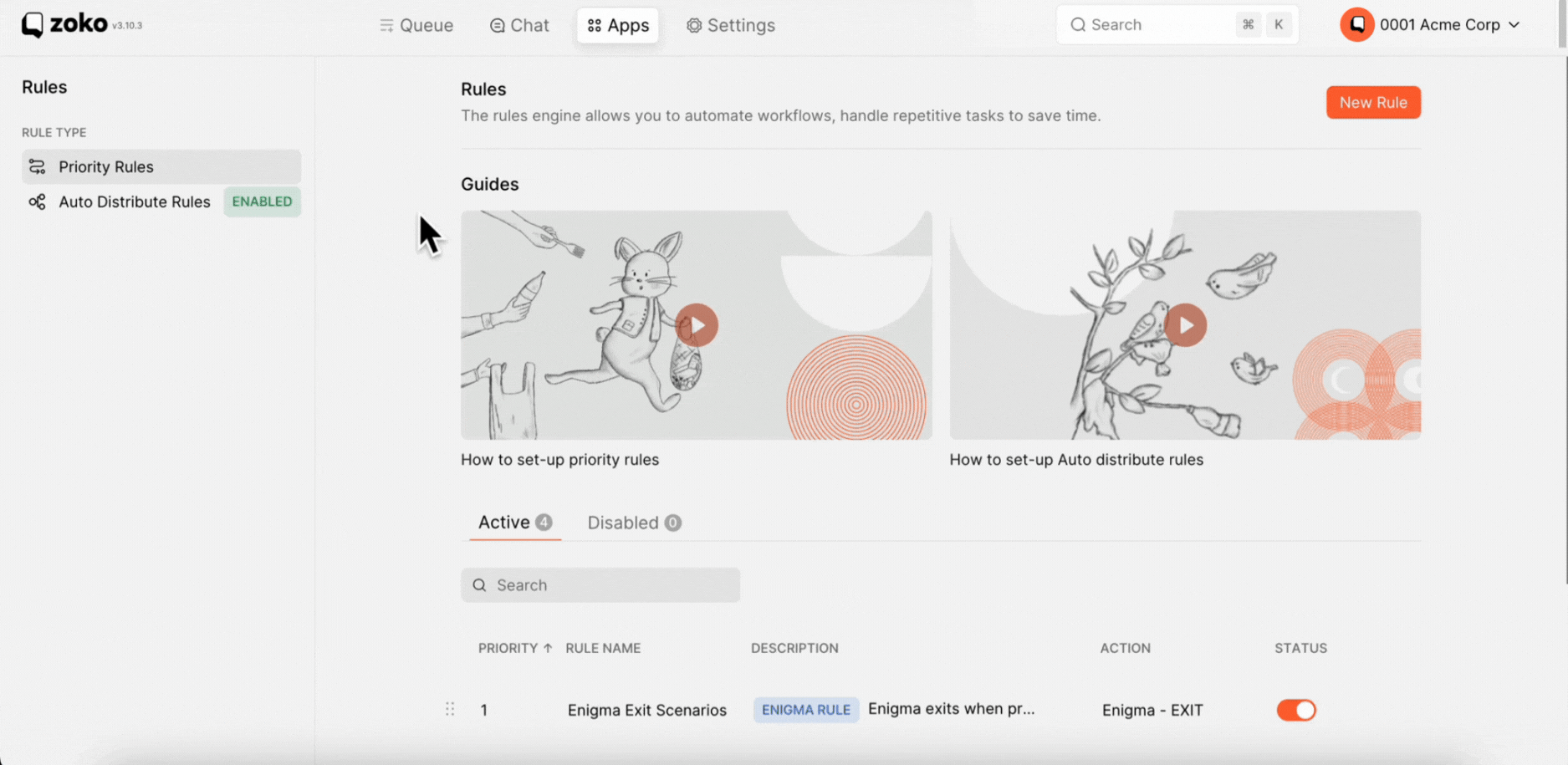Click the Acme Corp account avatar

[x=1356, y=25]
